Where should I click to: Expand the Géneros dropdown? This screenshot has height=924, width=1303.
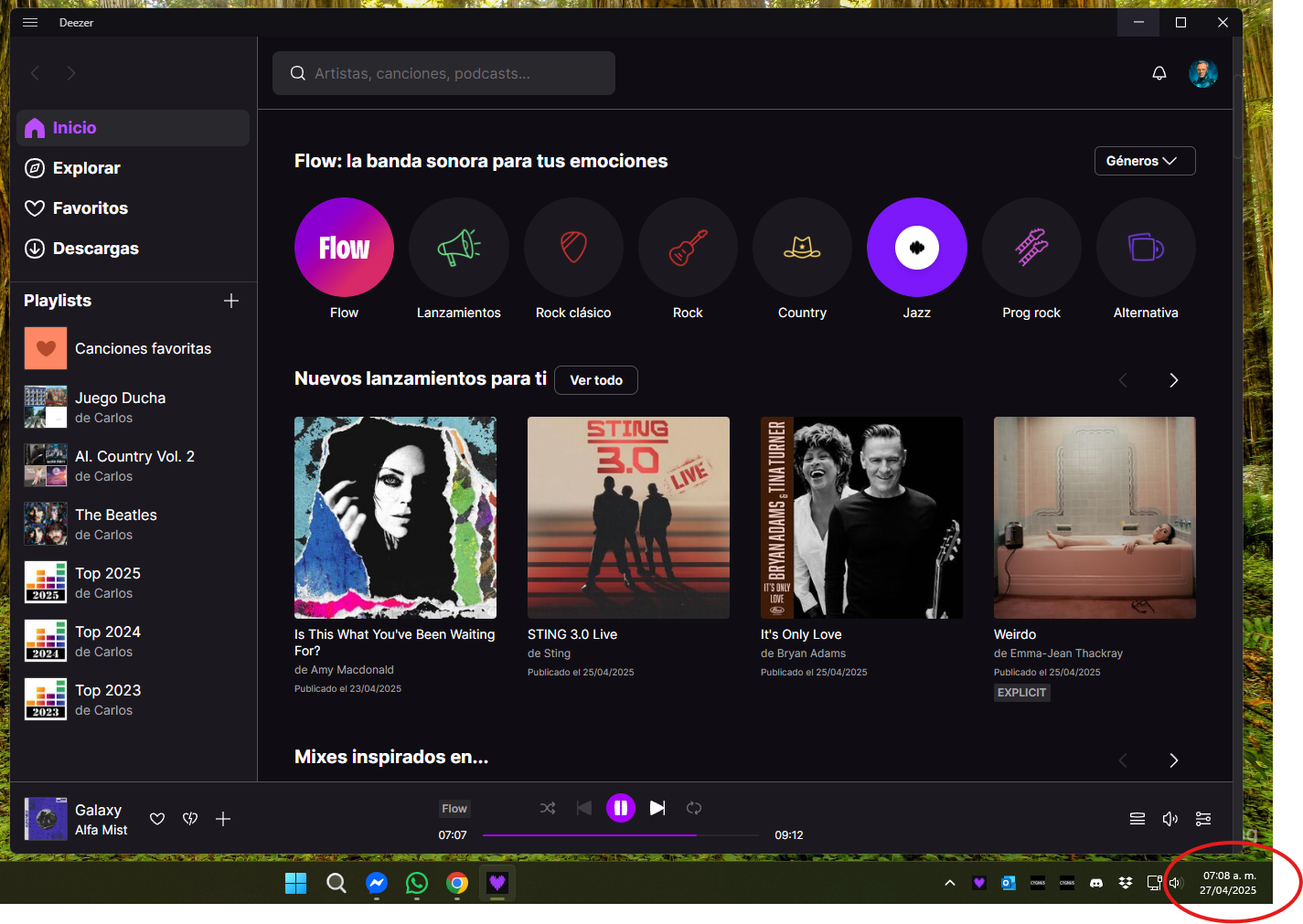coord(1145,161)
